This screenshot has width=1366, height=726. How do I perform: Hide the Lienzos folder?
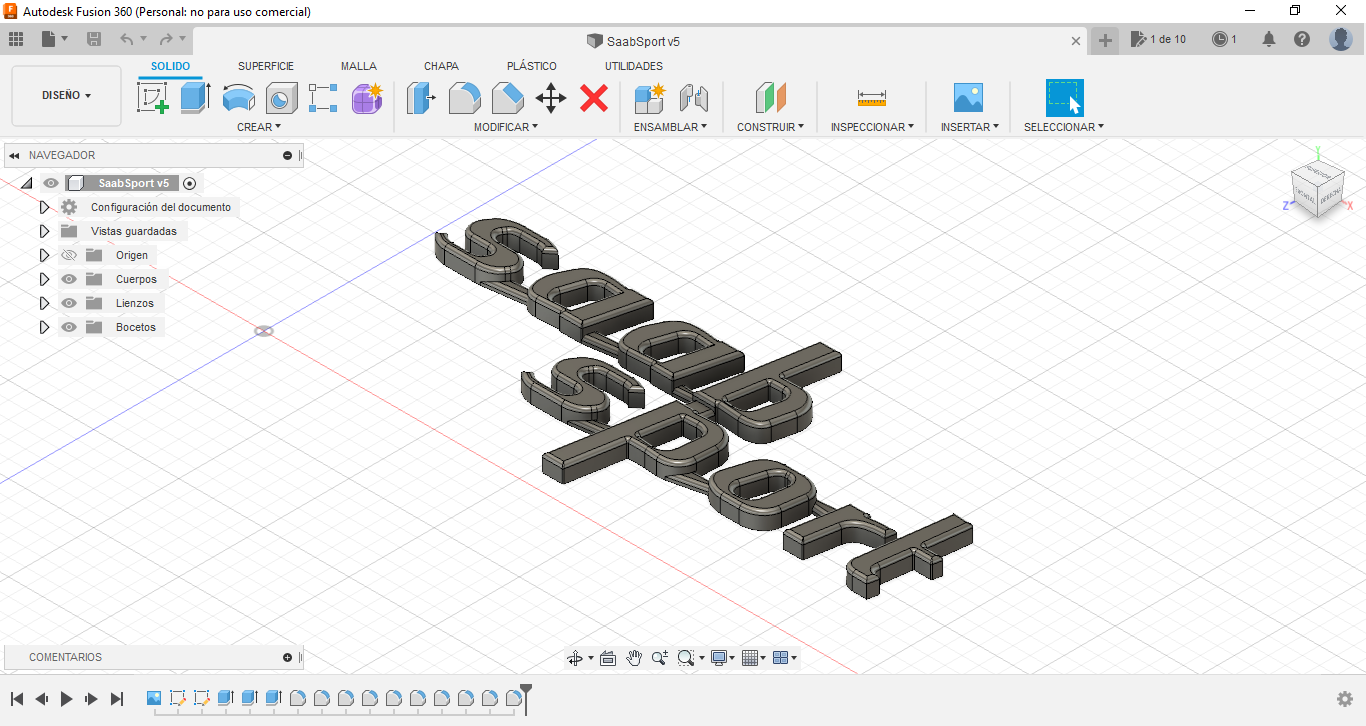click(x=69, y=303)
